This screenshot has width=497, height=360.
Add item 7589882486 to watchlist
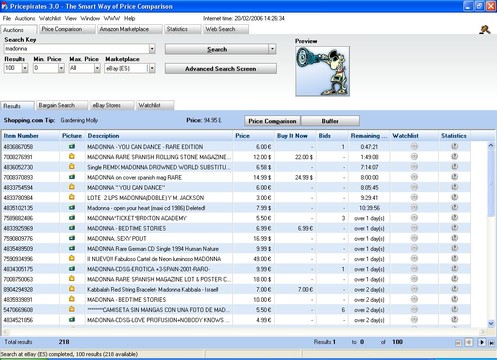[x=414, y=218]
